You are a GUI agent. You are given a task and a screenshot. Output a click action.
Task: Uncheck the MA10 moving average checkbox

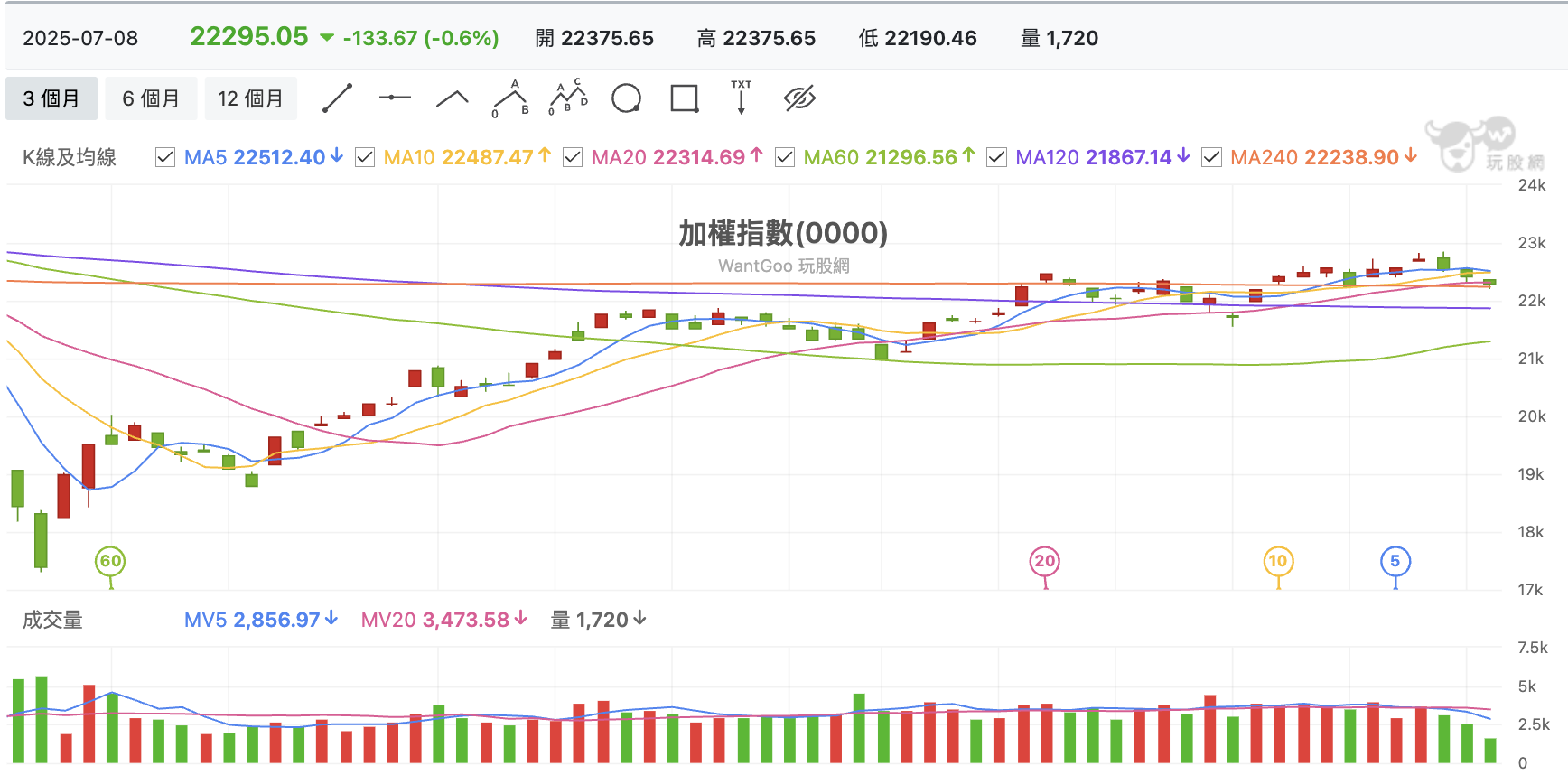pyautogui.click(x=365, y=157)
